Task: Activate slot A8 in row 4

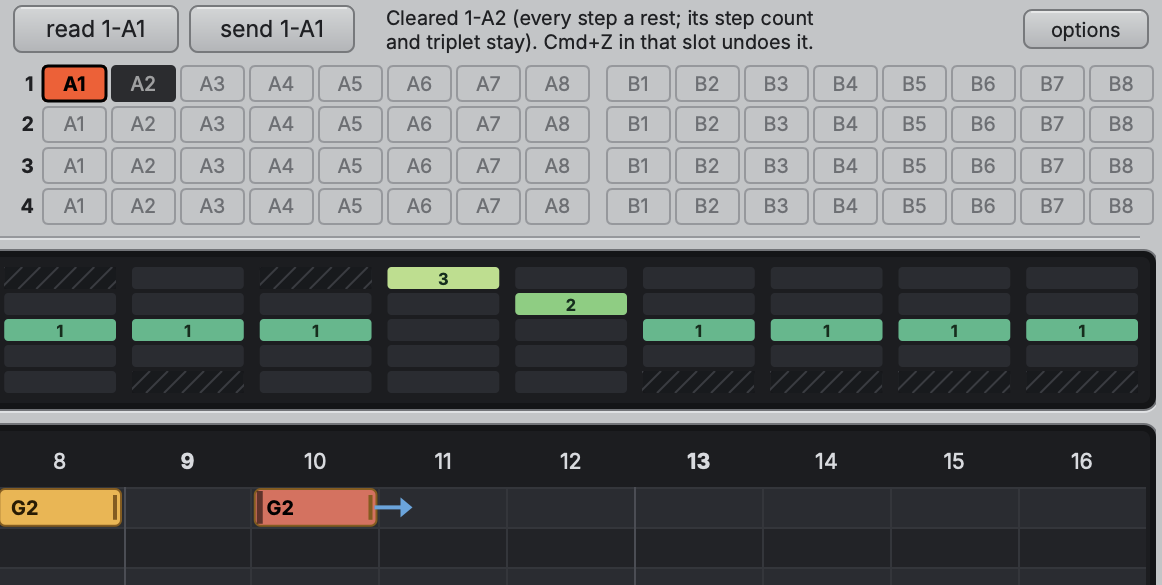Action: 557,206
